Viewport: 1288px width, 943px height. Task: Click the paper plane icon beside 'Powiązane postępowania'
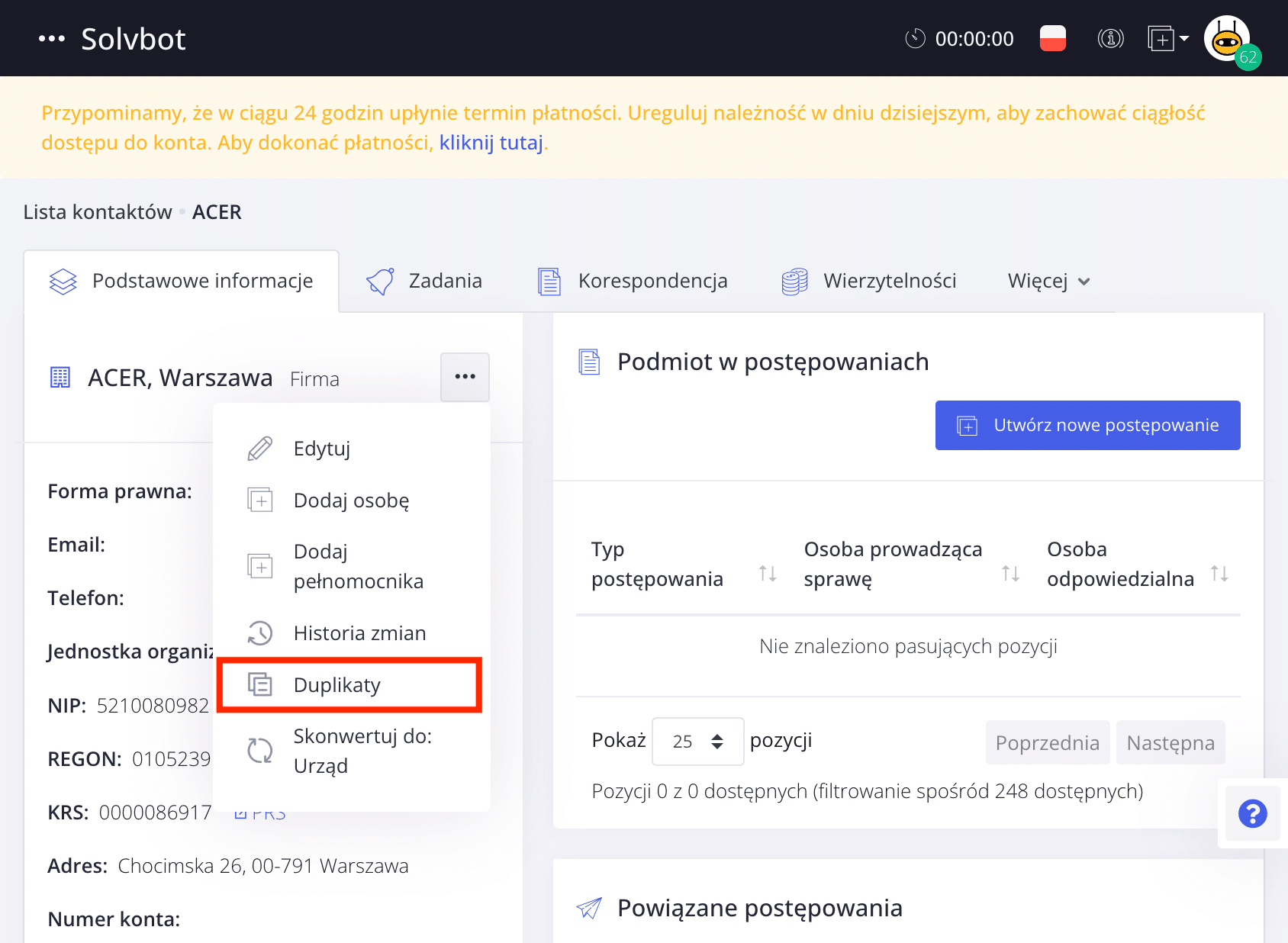589,908
